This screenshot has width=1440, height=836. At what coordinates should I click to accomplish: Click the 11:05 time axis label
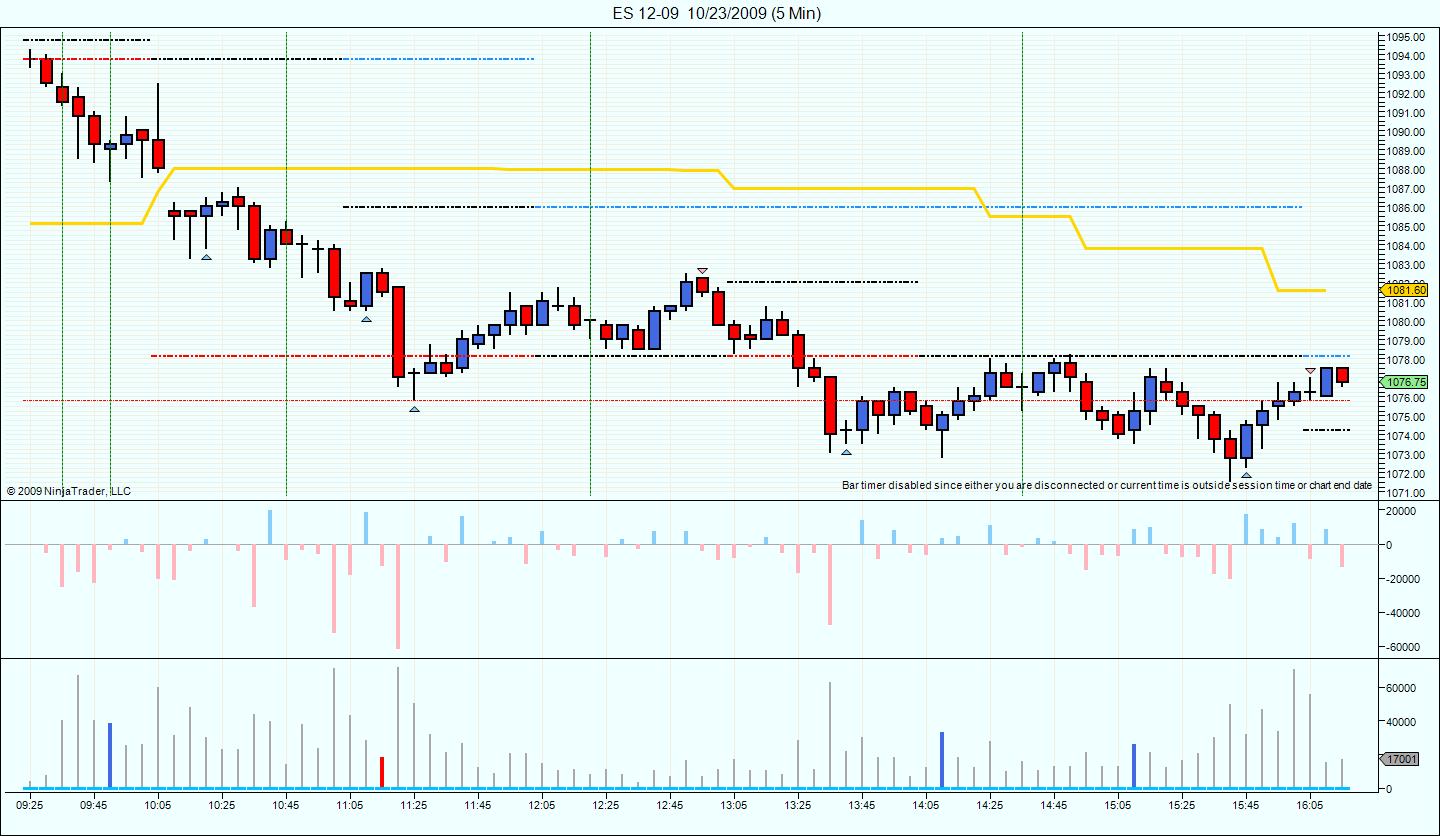coord(350,804)
